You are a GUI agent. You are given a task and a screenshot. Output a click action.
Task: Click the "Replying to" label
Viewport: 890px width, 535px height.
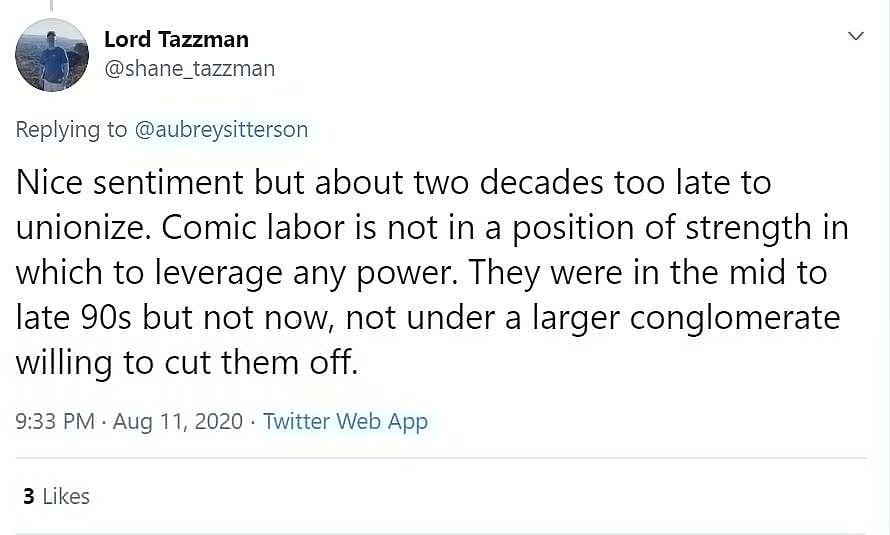72,129
